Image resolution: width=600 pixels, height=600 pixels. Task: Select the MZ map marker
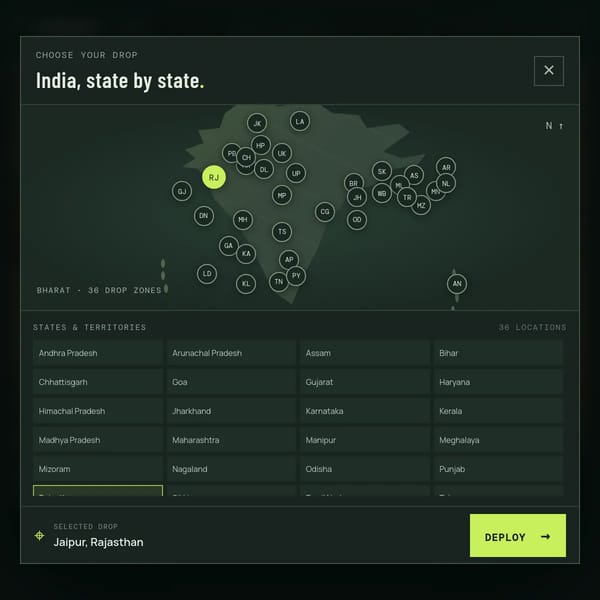click(421, 205)
